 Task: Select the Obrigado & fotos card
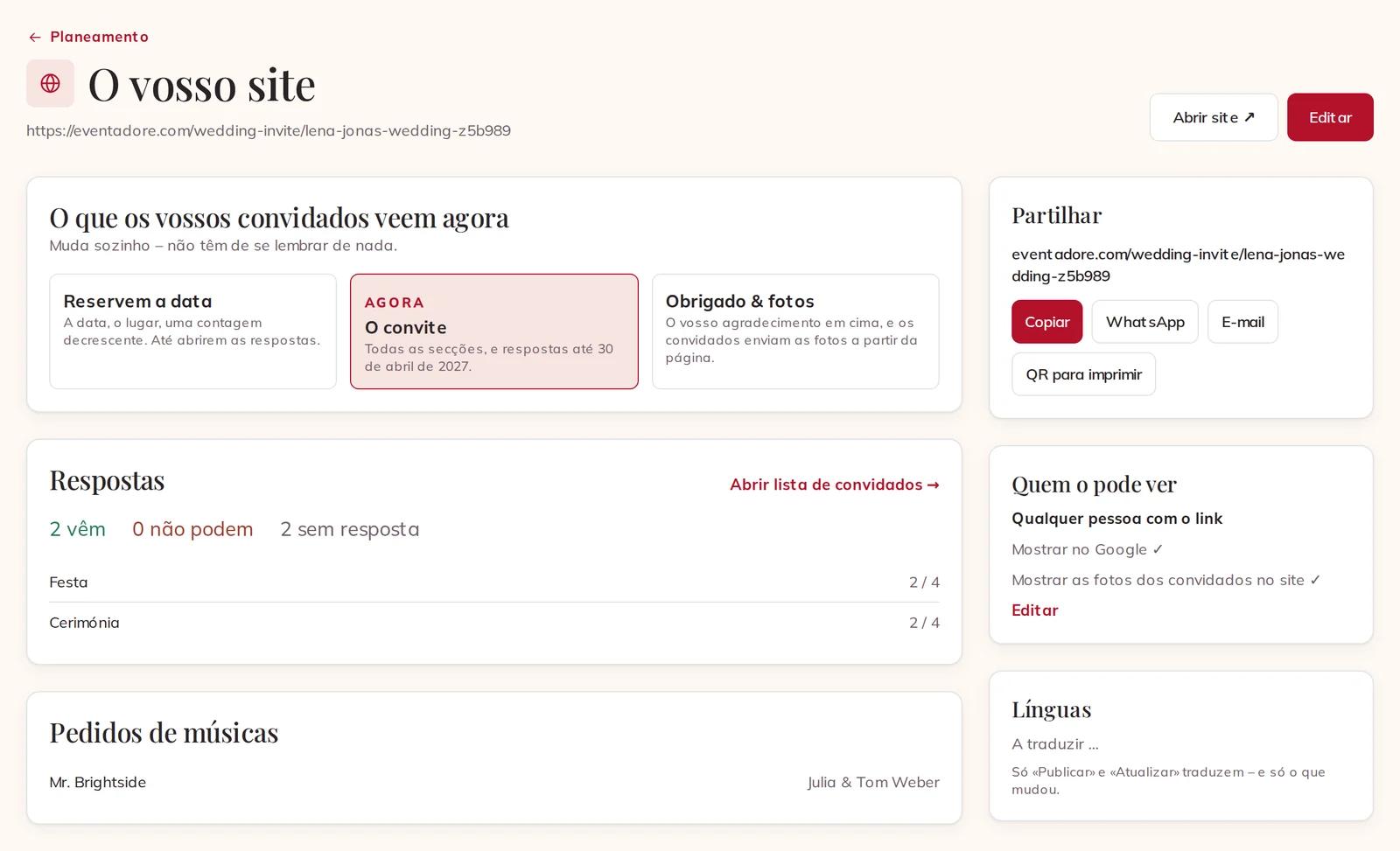click(x=795, y=331)
